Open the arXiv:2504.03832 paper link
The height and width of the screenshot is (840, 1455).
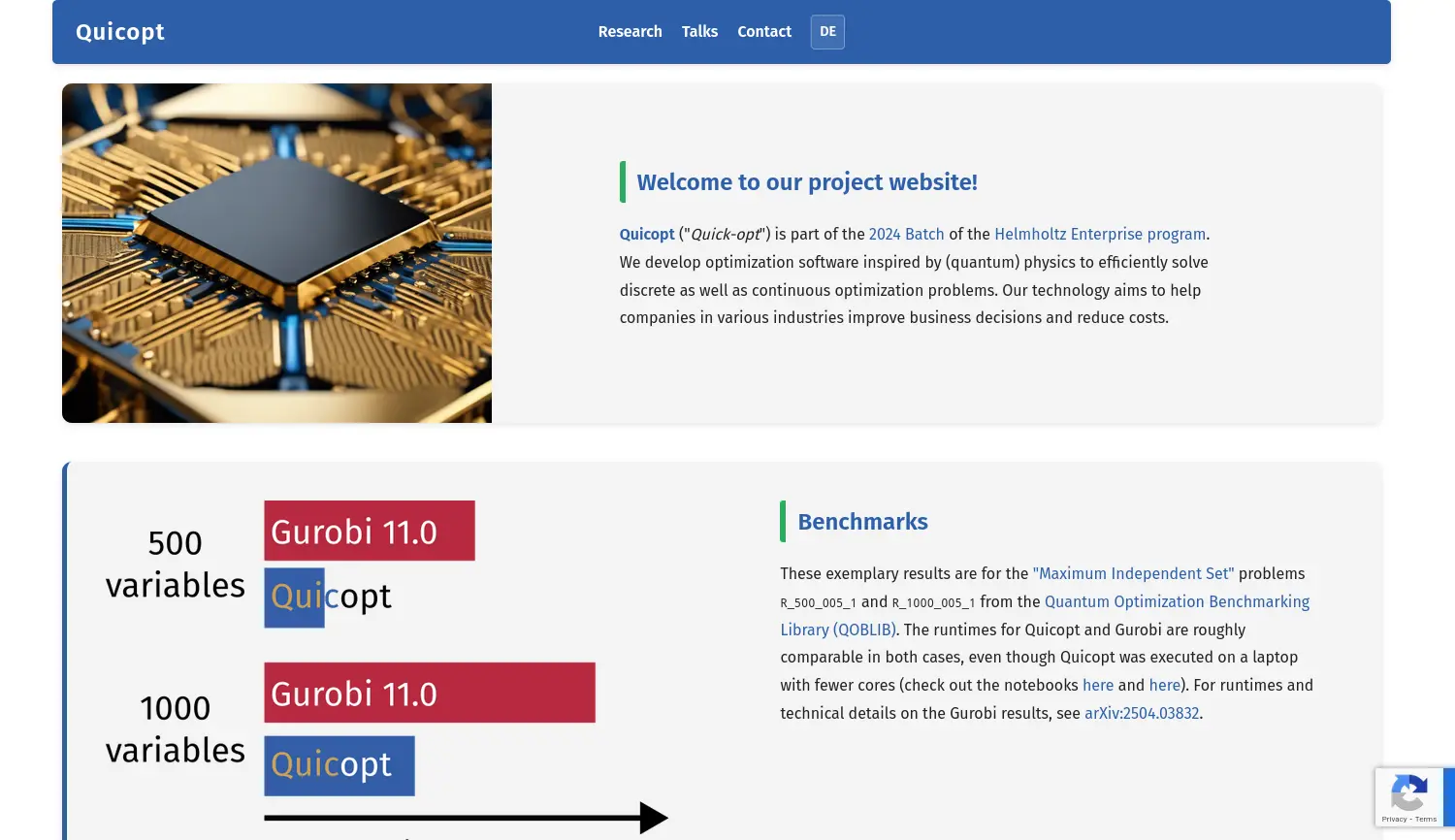point(1141,714)
